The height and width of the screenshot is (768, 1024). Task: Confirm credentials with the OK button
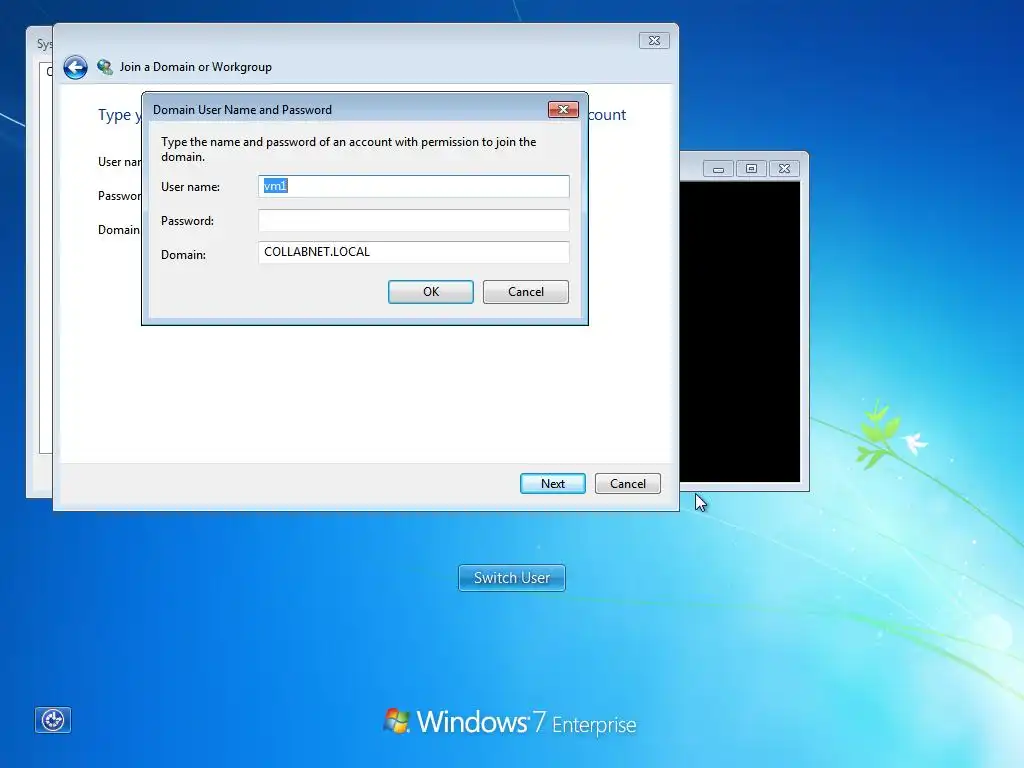pyautogui.click(x=431, y=292)
